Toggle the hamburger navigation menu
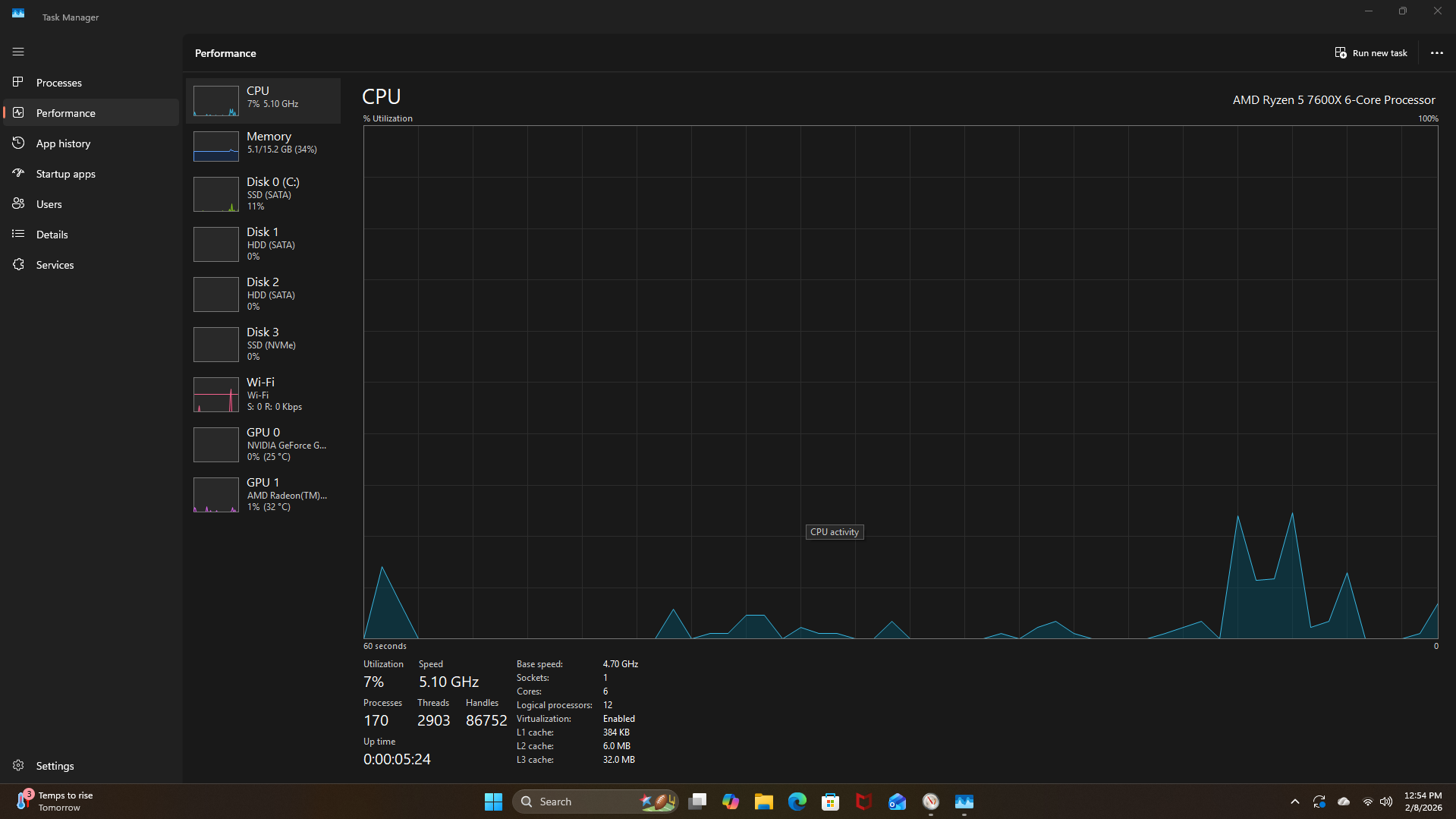1456x819 pixels. [18, 52]
